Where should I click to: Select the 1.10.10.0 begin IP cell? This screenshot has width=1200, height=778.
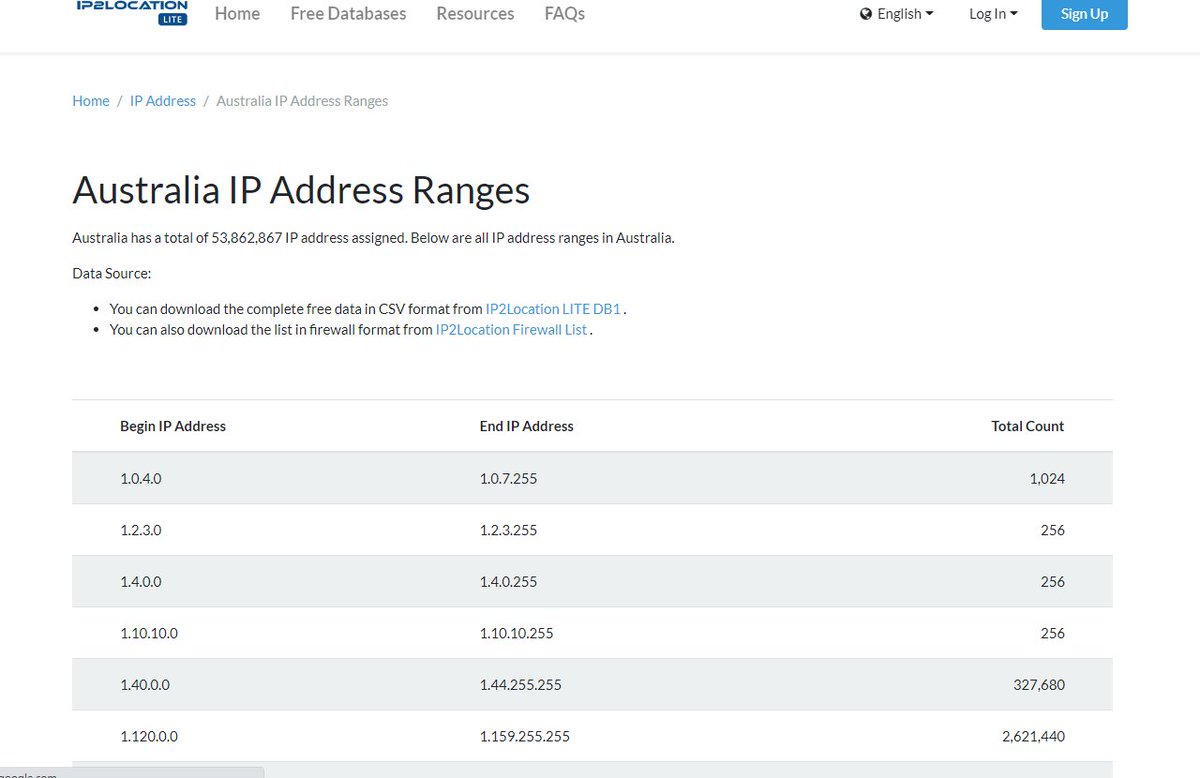click(149, 633)
